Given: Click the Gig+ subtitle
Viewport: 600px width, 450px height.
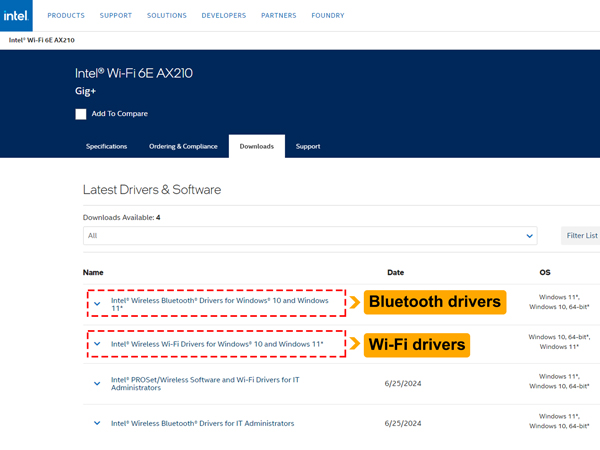Looking at the screenshot, I should pos(85,91).
